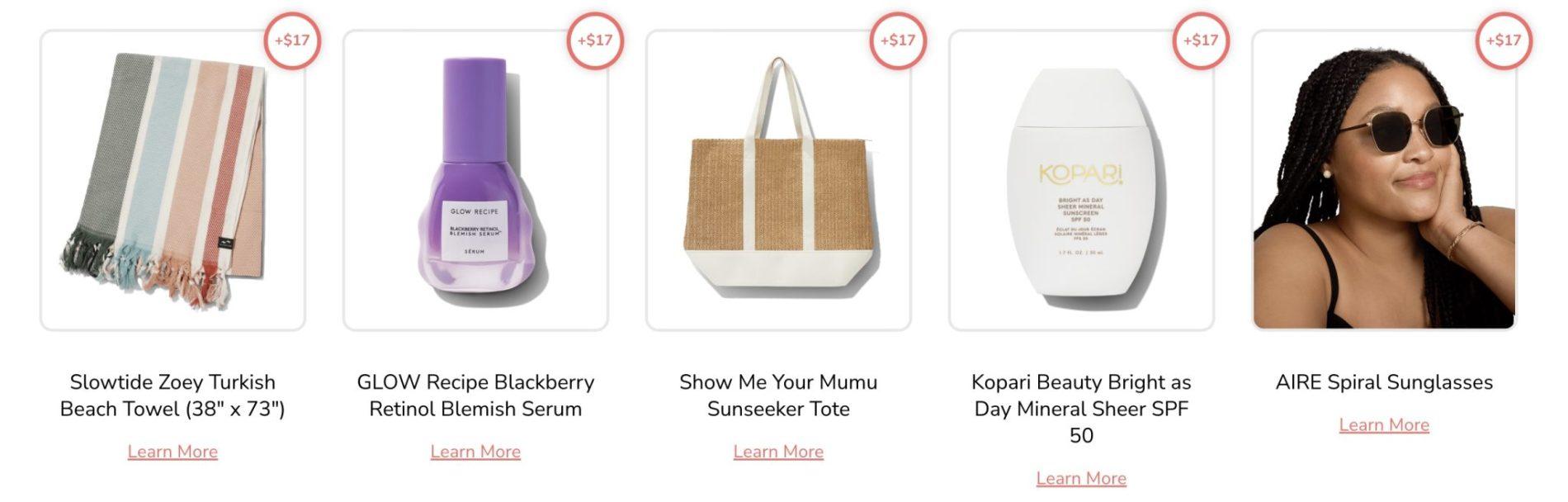Click the Show Me Your Mumu Tote title
Viewport: 1568px width, 502px height.
click(x=778, y=395)
